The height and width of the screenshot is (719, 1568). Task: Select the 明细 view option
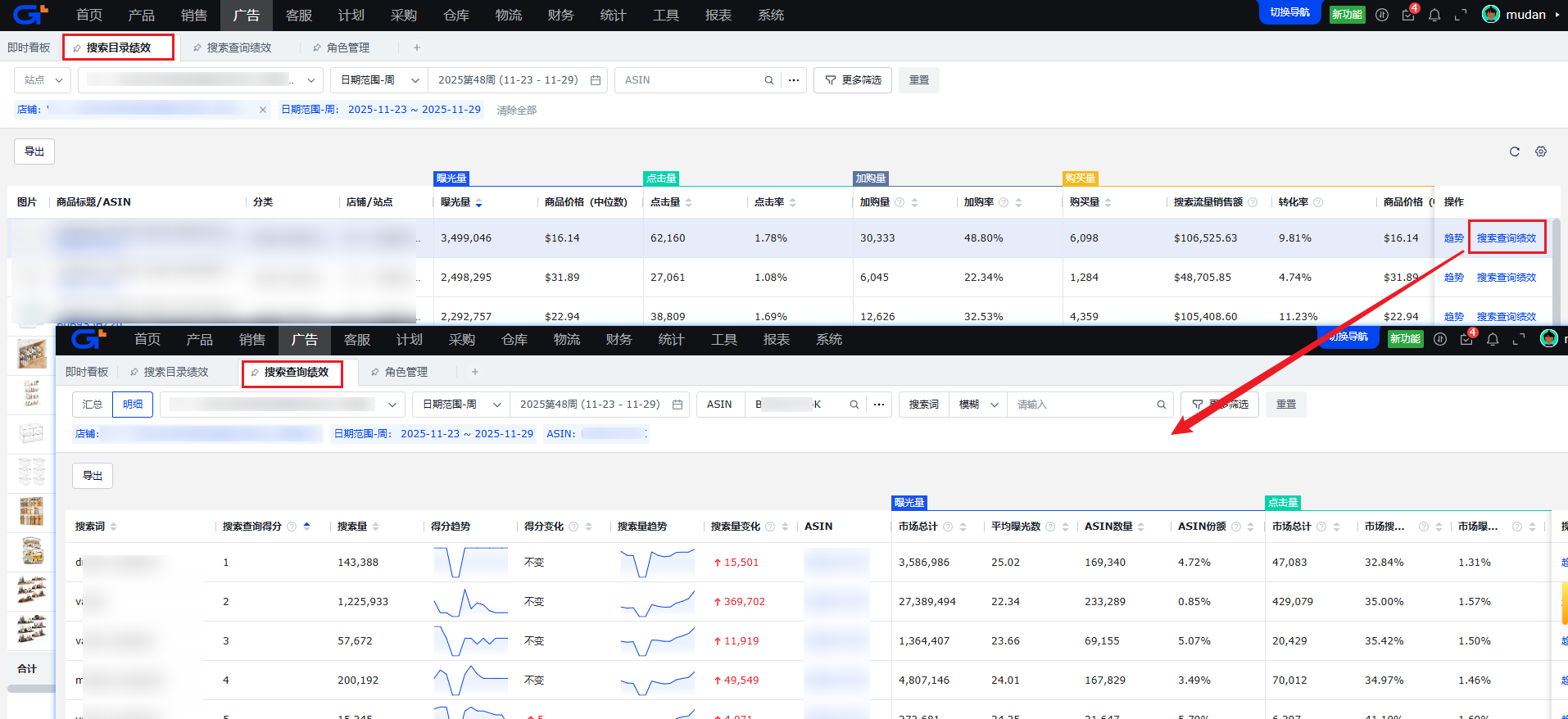133,405
